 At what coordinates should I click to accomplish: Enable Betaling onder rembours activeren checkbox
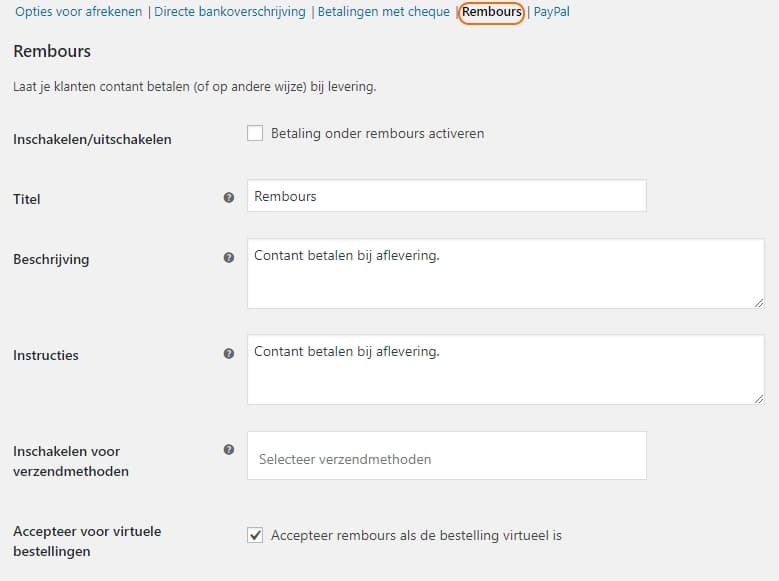click(255, 133)
